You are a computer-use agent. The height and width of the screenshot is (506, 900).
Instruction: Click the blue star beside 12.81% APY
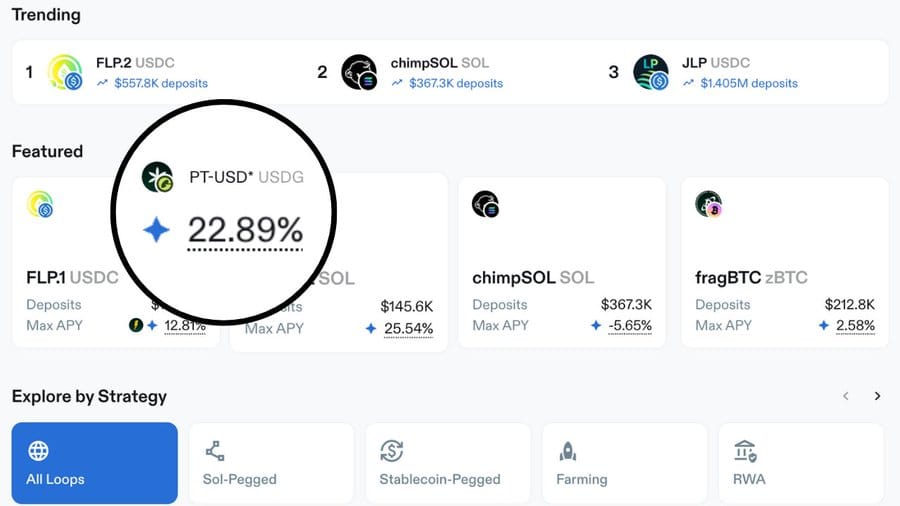(152, 325)
